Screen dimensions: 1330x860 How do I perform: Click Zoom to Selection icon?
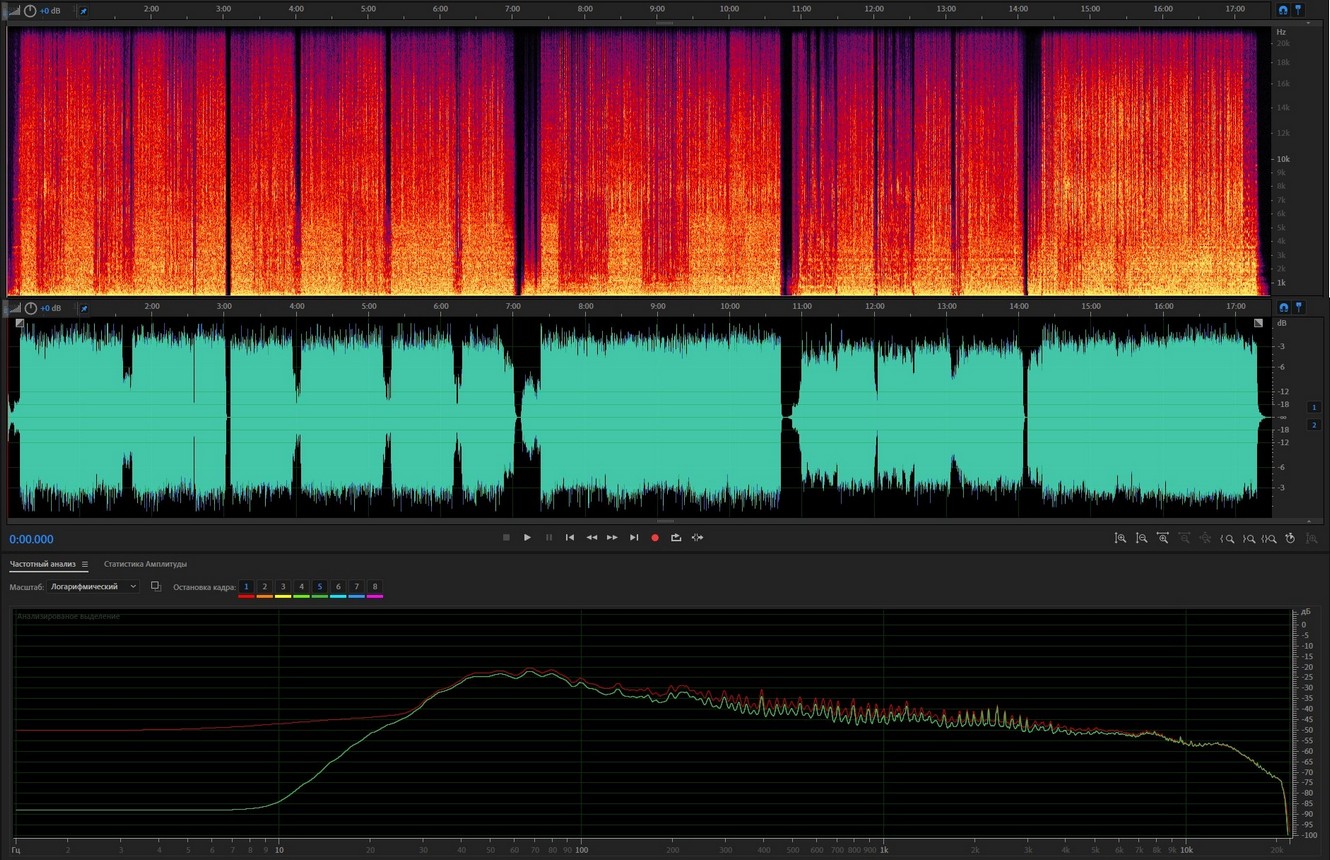tap(1269, 538)
